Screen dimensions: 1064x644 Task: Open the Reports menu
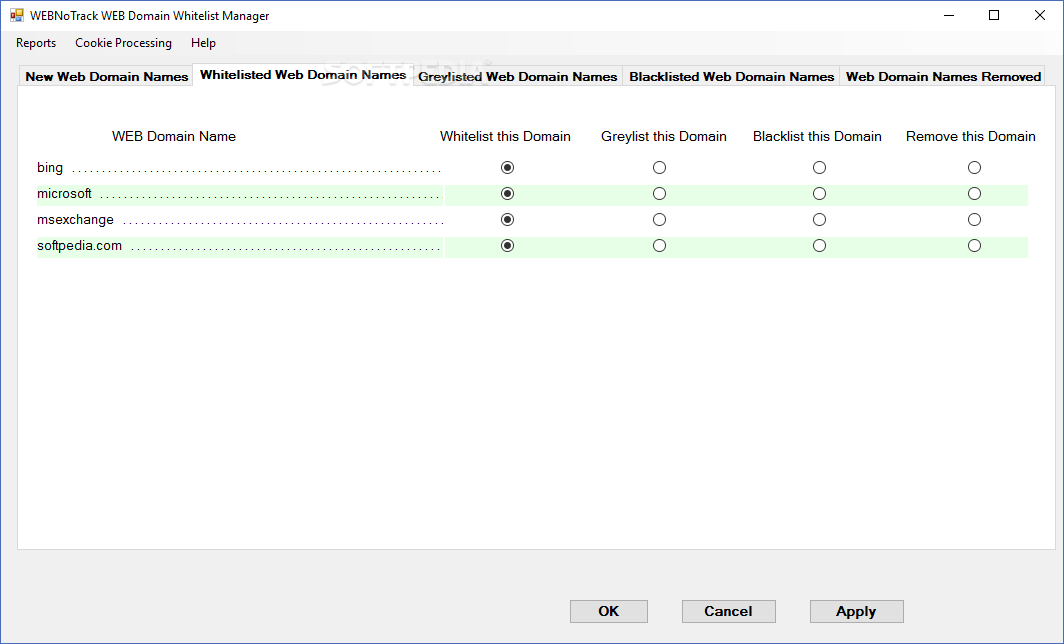coord(36,43)
